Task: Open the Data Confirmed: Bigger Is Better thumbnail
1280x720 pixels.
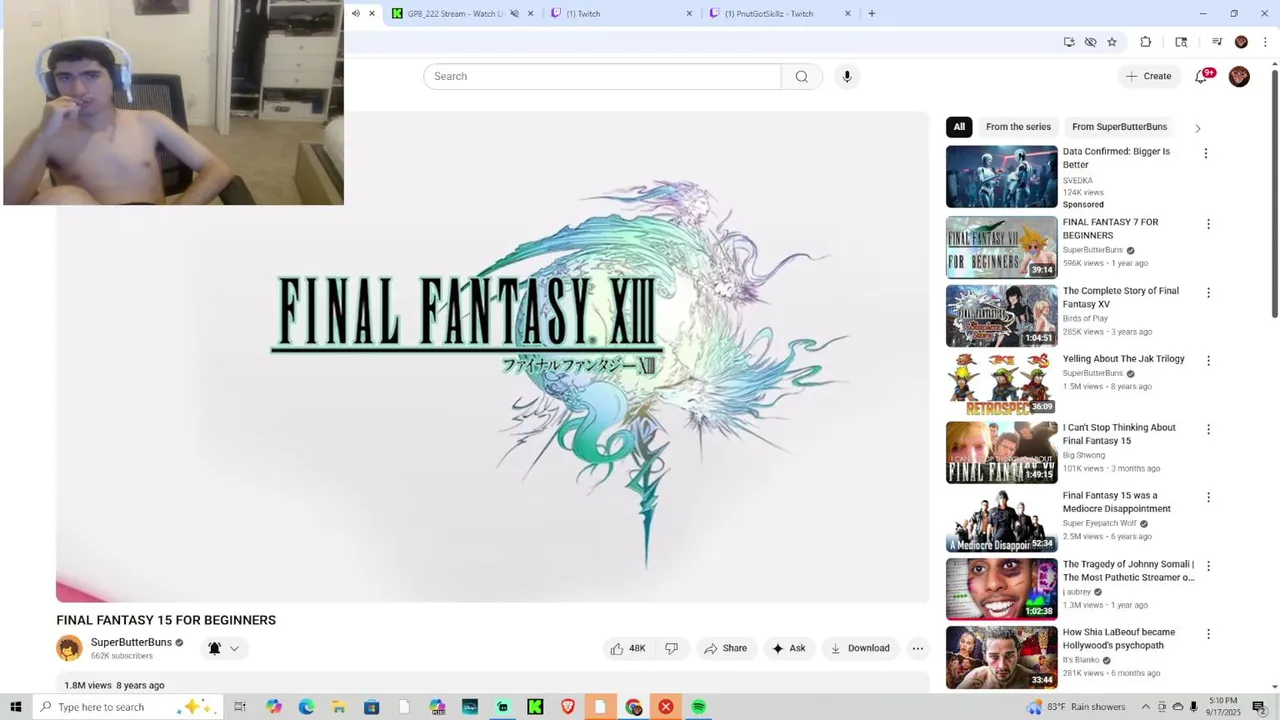Action: (x=1001, y=177)
